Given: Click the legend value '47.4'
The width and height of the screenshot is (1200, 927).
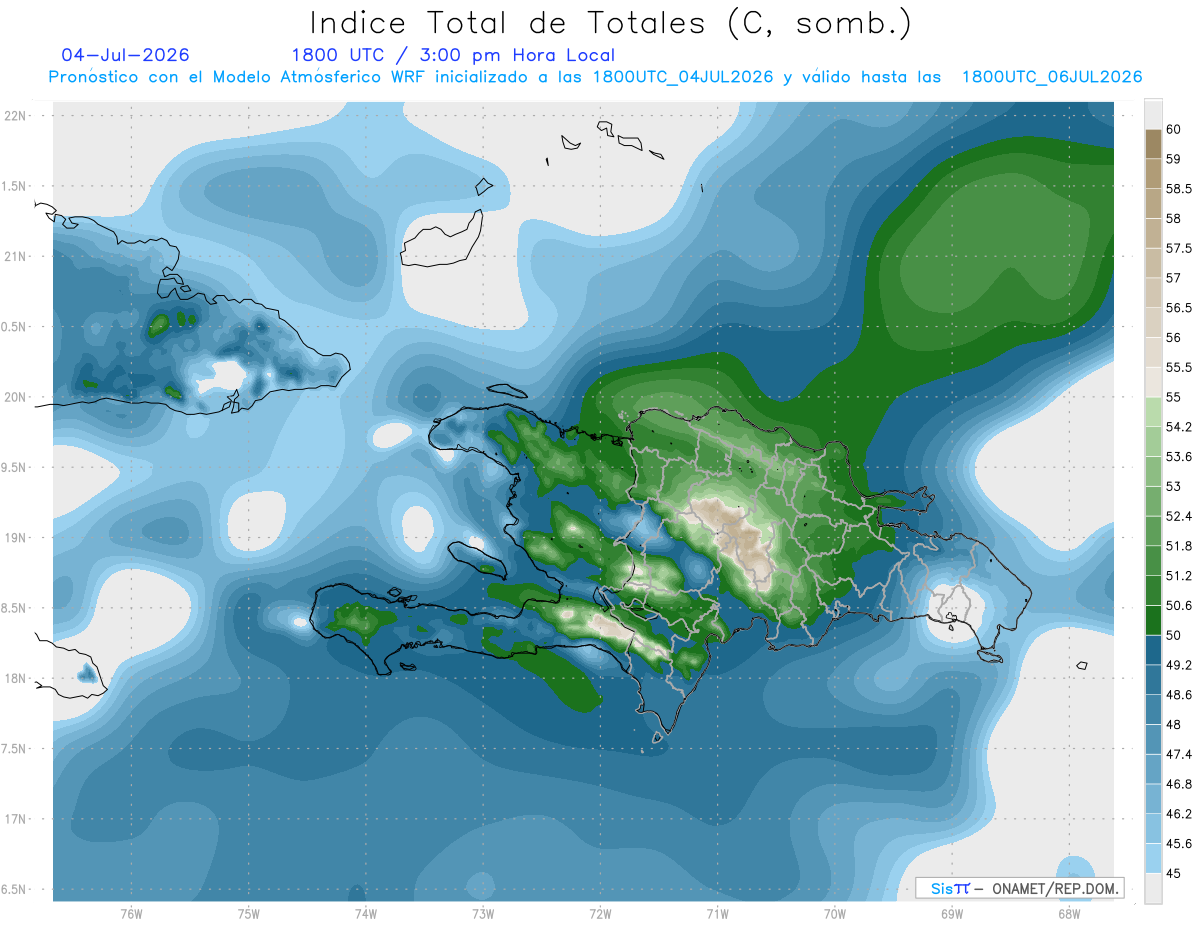Looking at the screenshot, I should 1179,754.
